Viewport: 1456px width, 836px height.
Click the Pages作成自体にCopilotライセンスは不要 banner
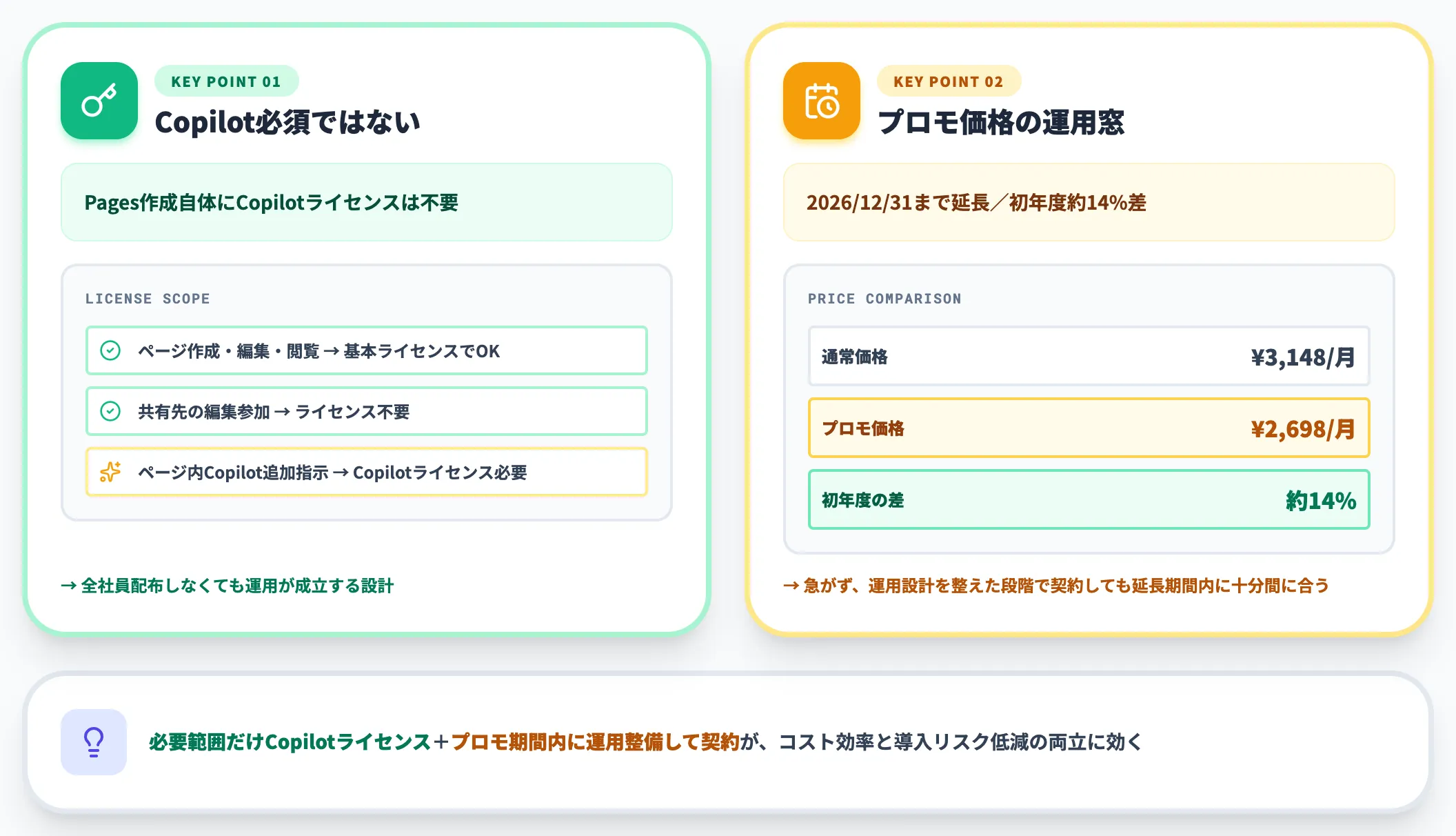coord(367,202)
